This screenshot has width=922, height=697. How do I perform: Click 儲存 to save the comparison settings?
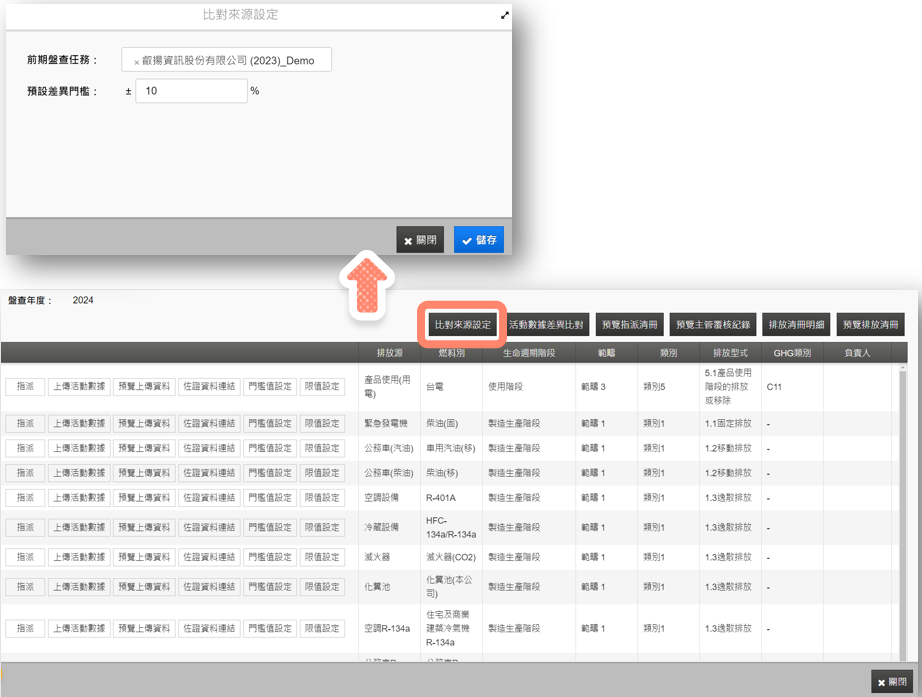478,240
